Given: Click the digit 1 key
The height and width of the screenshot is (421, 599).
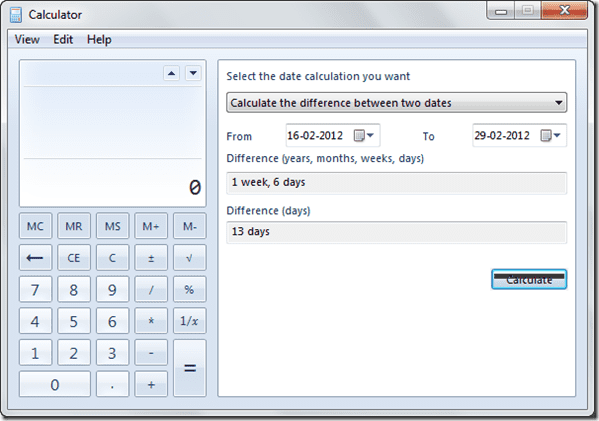Looking at the screenshot, I should pos(35,353).
